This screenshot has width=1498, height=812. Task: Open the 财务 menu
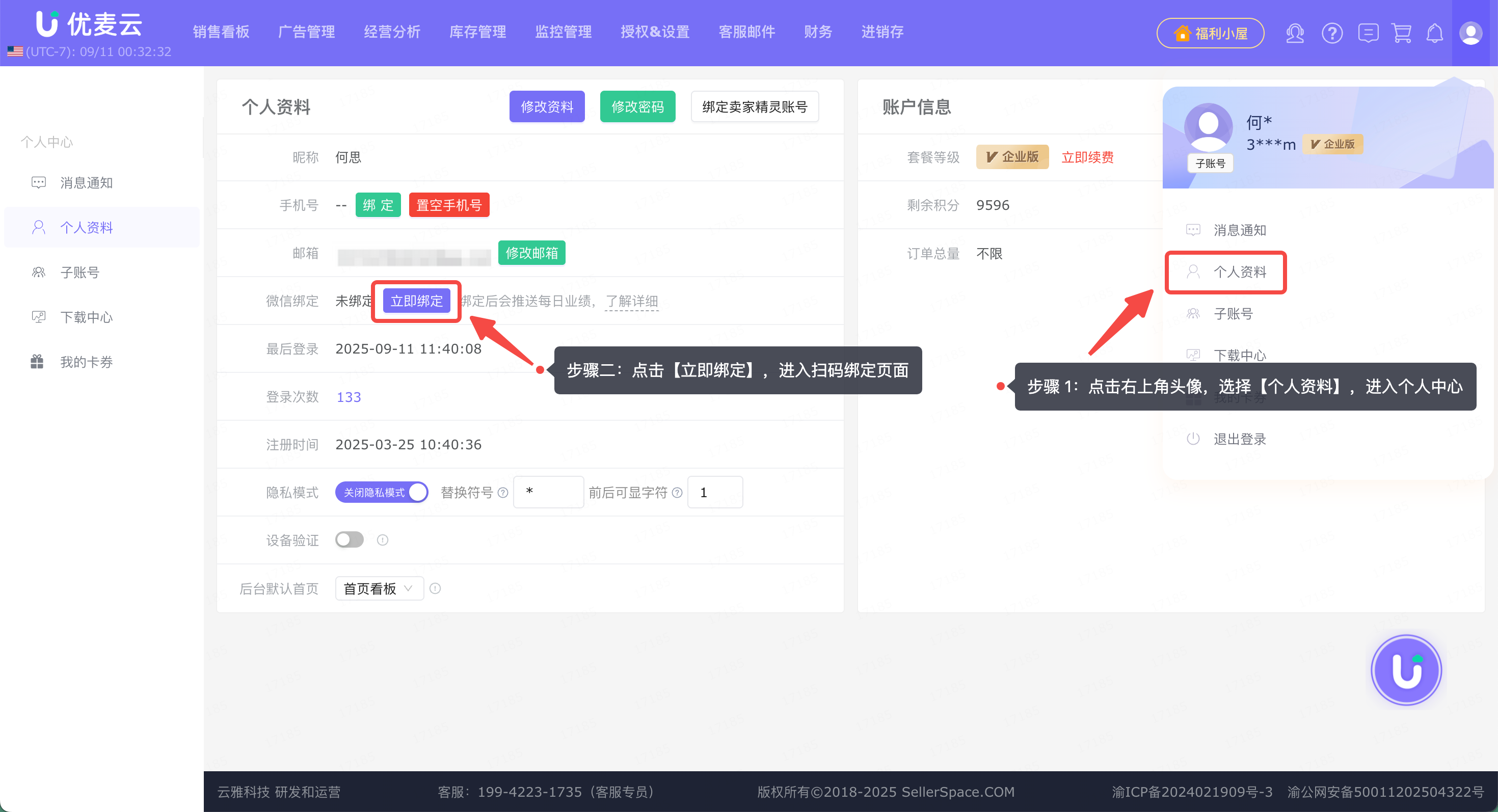(818, 32)
